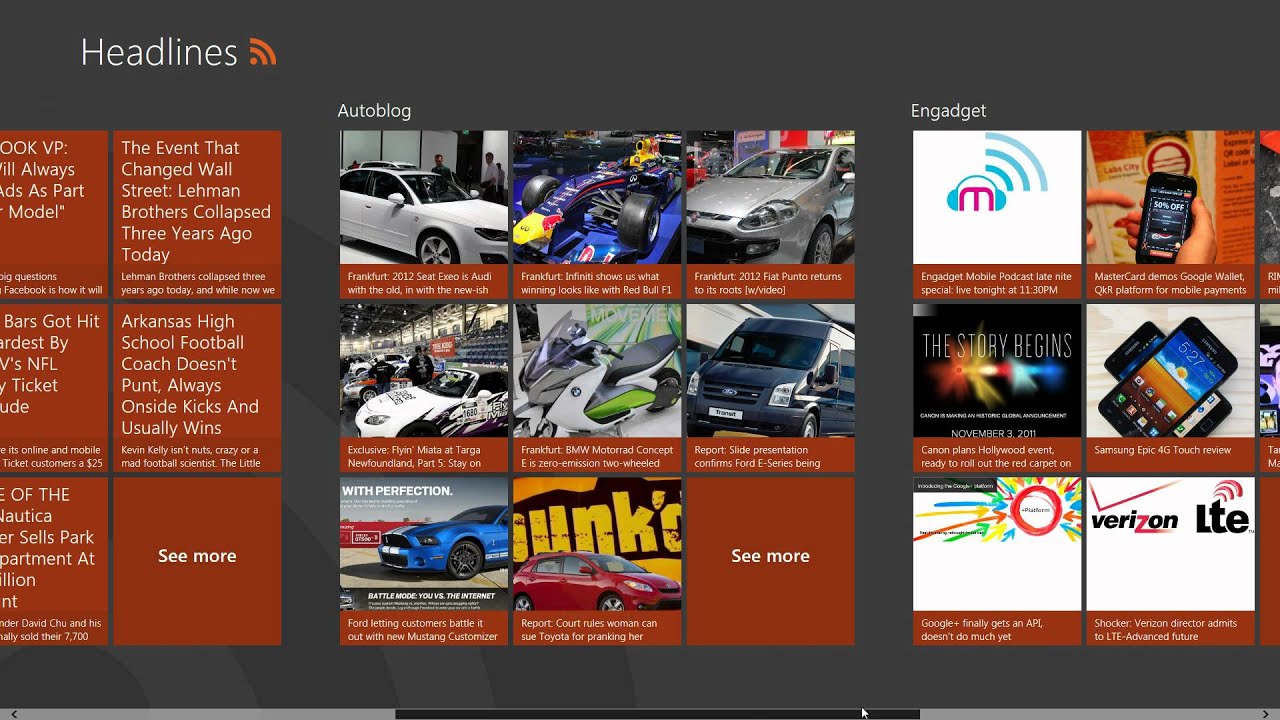Open Infiniti Red Bull F1 article thumbnail
This screenshot has height=720, width=1280.
click(597, 197)
